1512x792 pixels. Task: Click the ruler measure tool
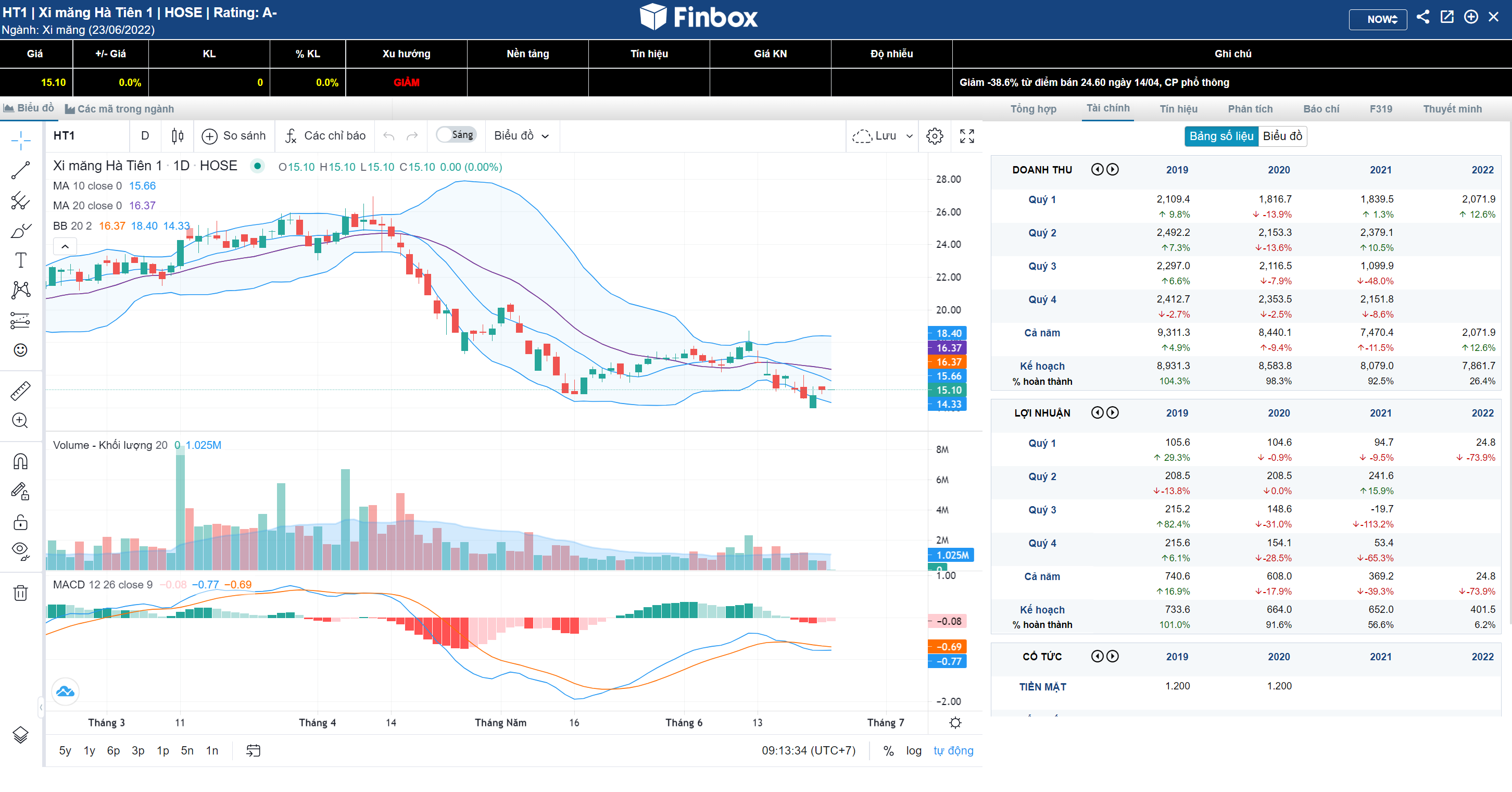(20, 391)
